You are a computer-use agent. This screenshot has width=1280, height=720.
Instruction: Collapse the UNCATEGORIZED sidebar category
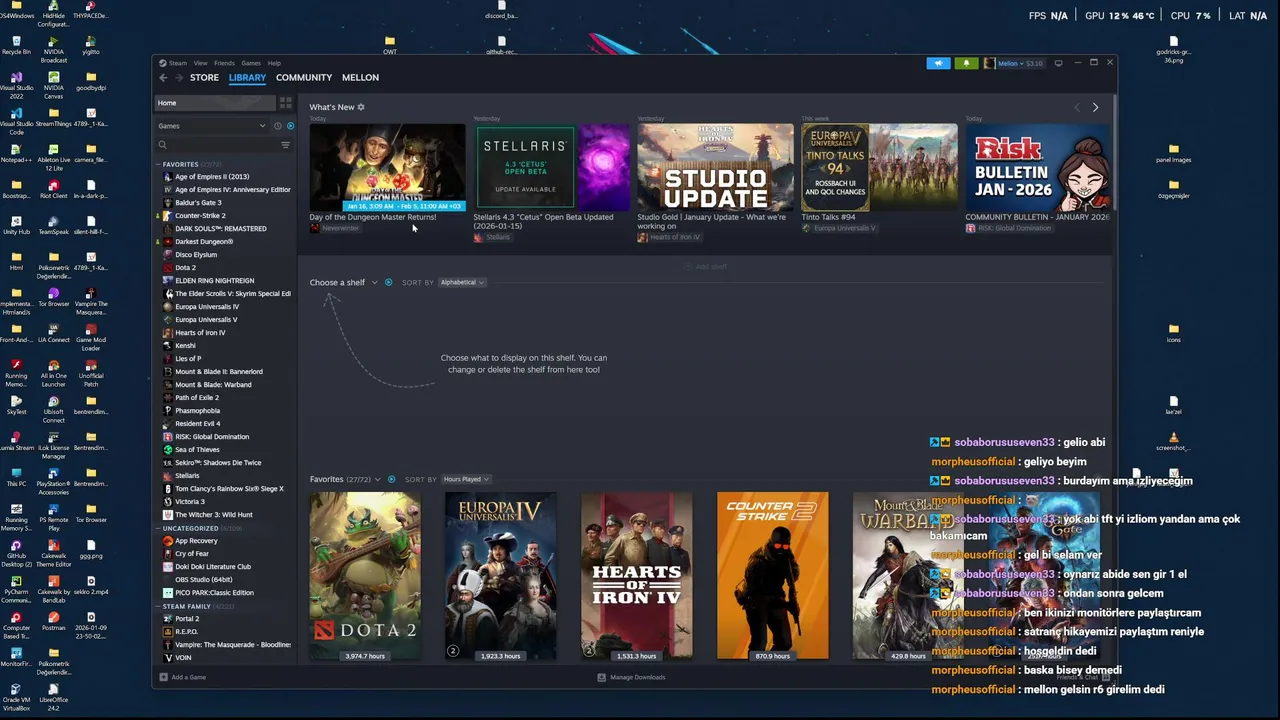pyautogui.click(x=158, y=528)
